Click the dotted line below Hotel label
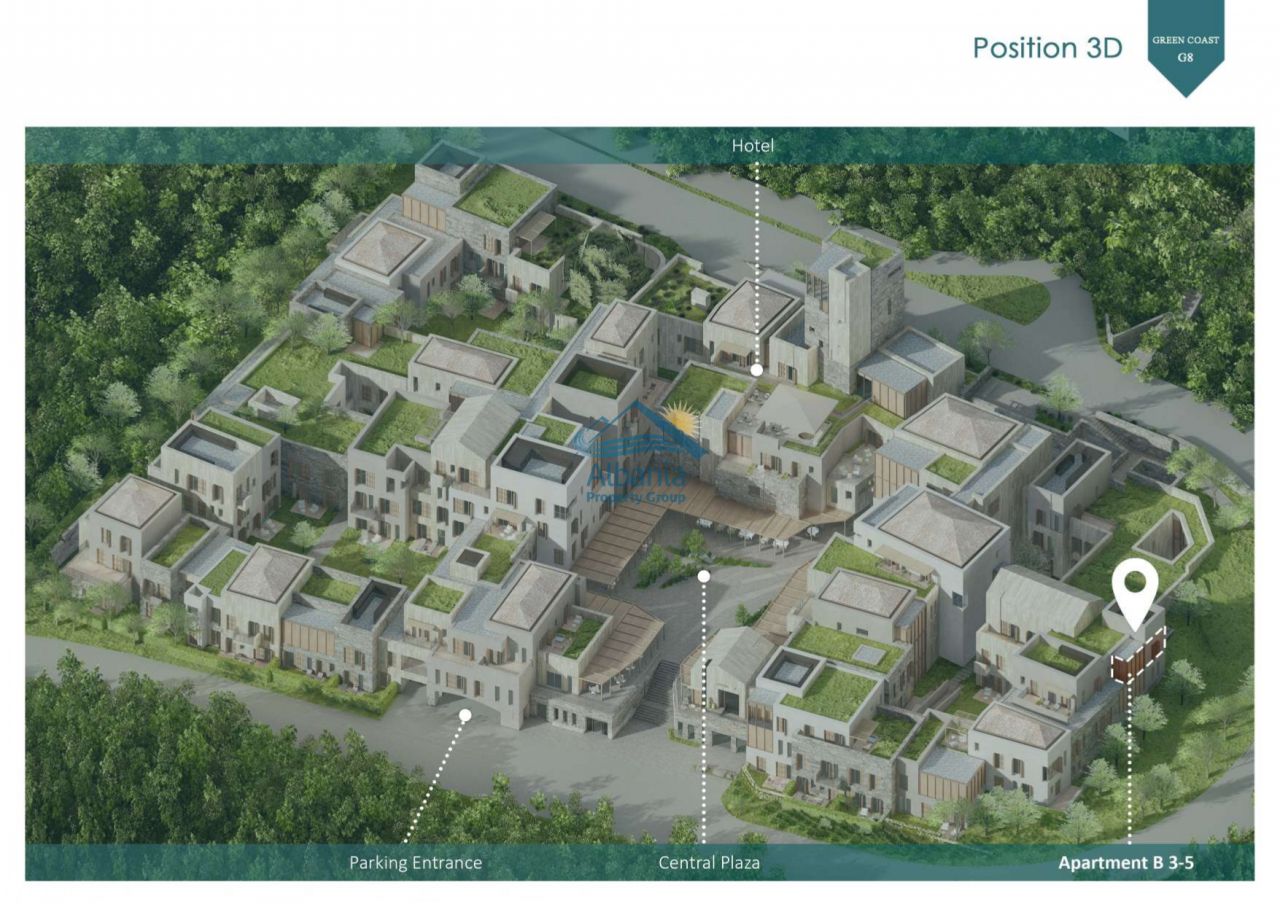Screen dimensions: 1280x904 click(x=757, y=260)
